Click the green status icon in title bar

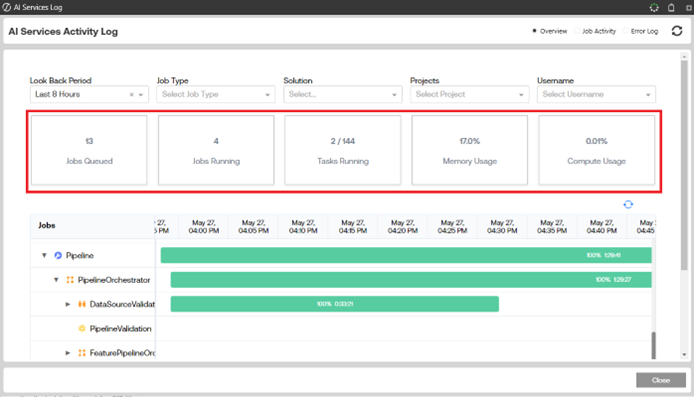(654, 8)
